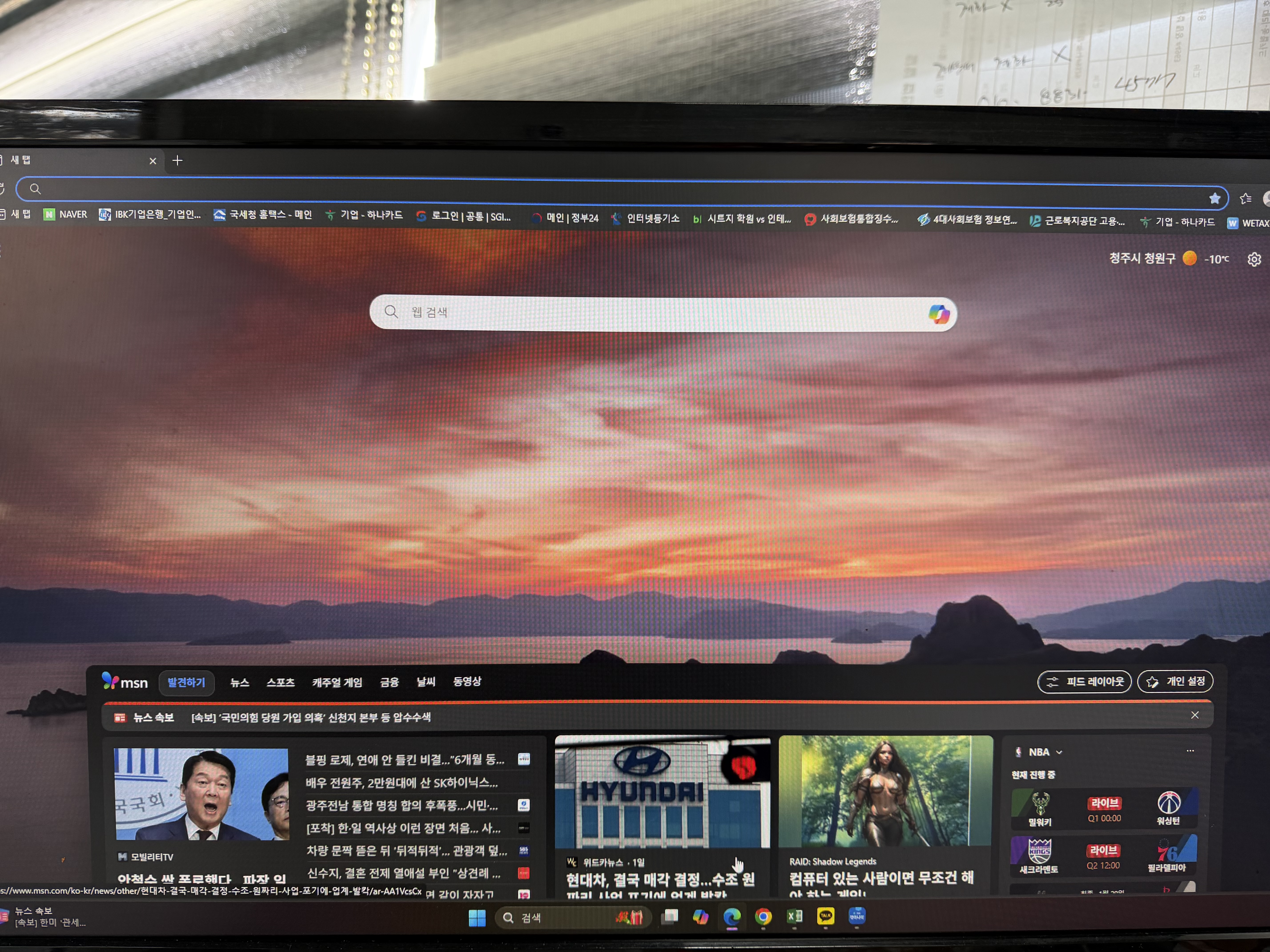
Task: Open Google Chrome from the taskbar
Action: click(763, 916)
